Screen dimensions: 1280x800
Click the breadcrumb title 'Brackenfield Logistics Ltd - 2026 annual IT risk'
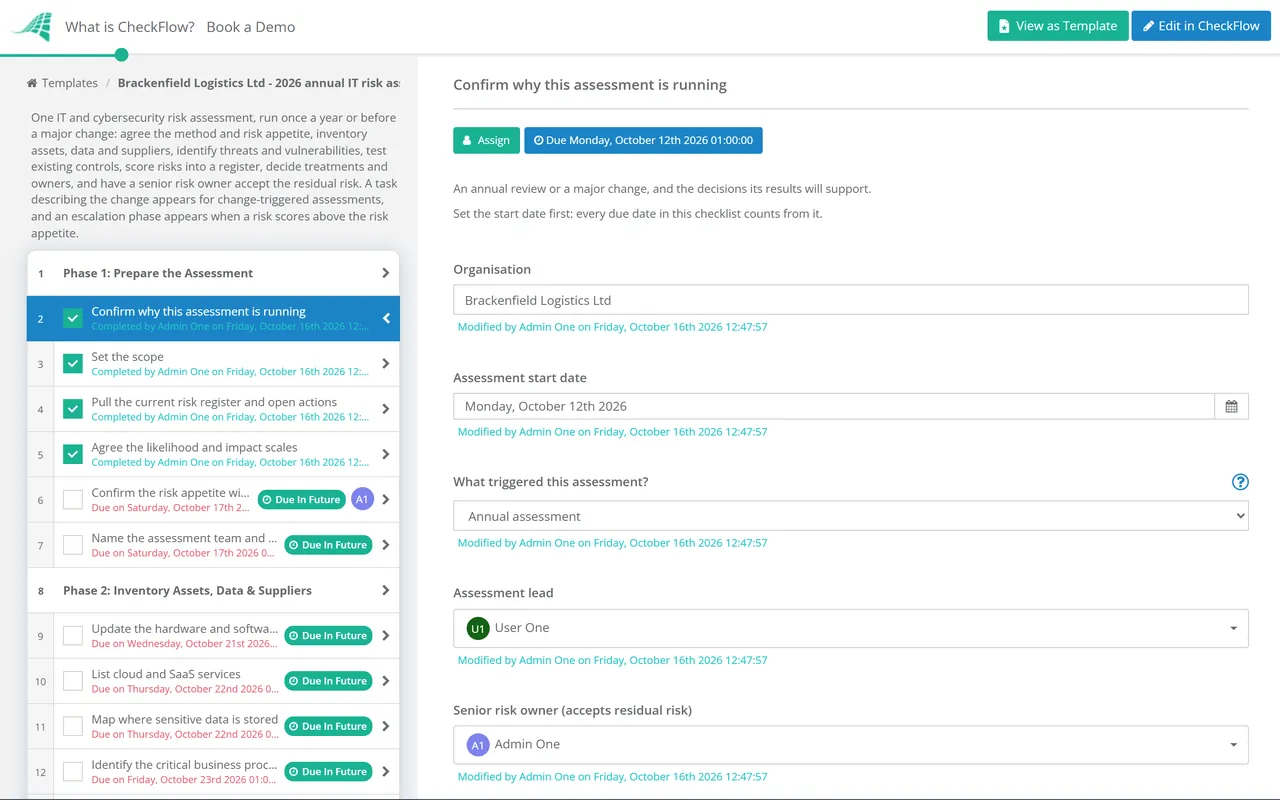click(259, 83)
